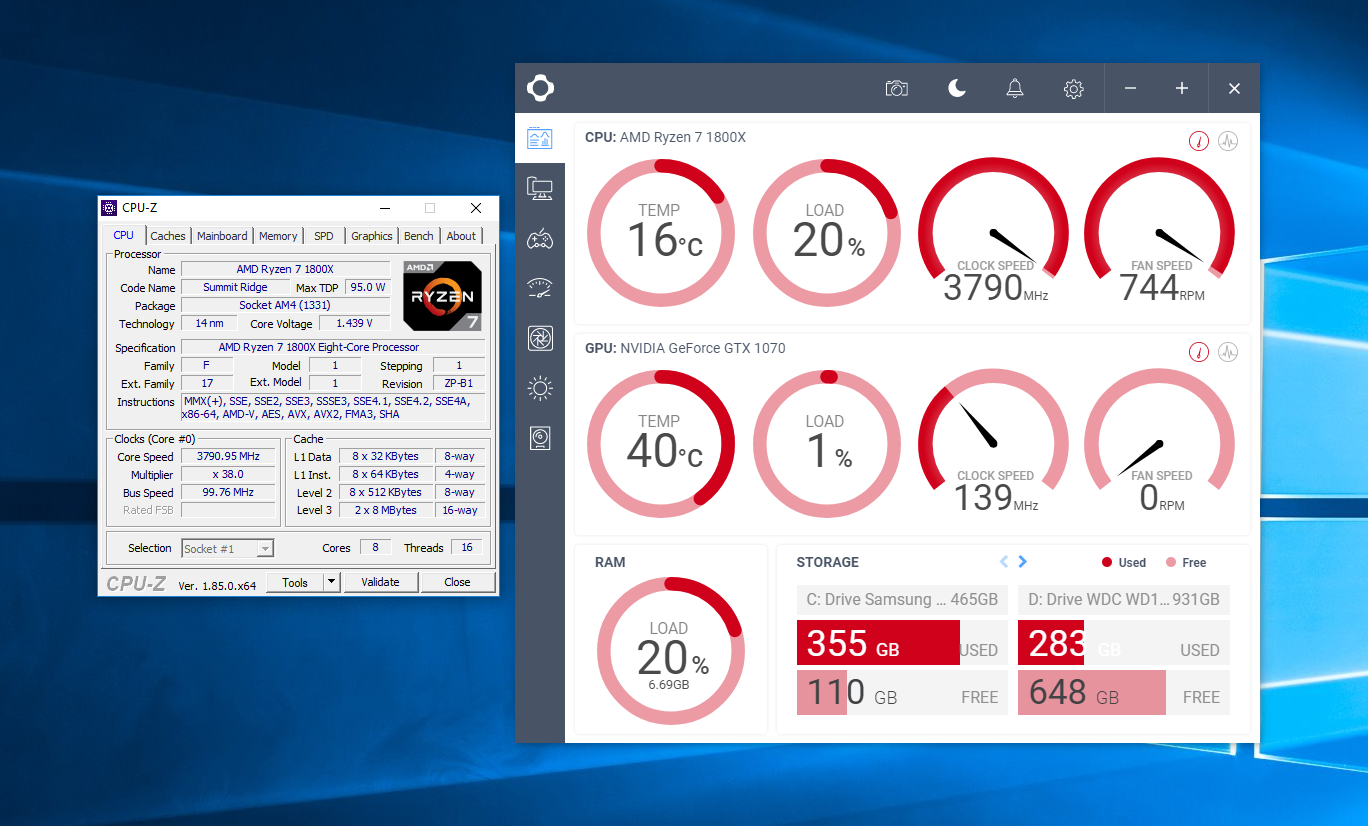Click the Ryzen 7 logo in CPU-Z
Screen dimensions: 1368x826
pos(442,296)
